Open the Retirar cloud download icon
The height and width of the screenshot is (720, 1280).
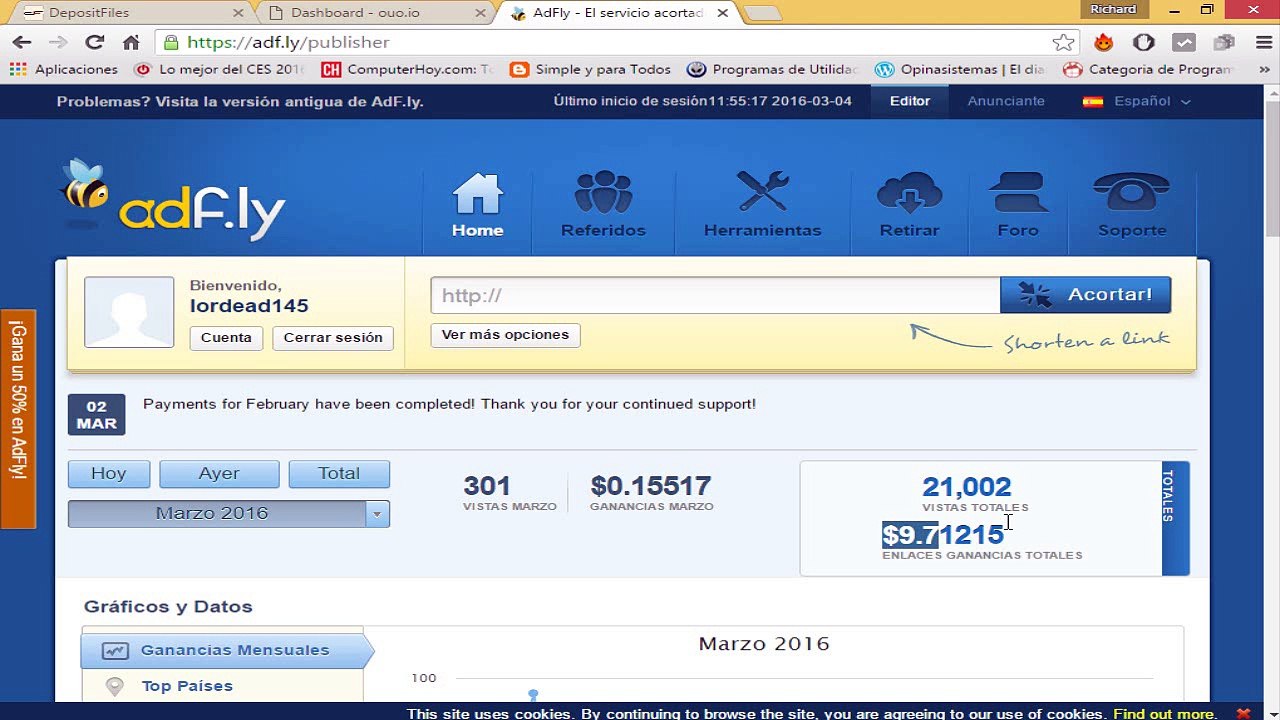coord(909,192)
